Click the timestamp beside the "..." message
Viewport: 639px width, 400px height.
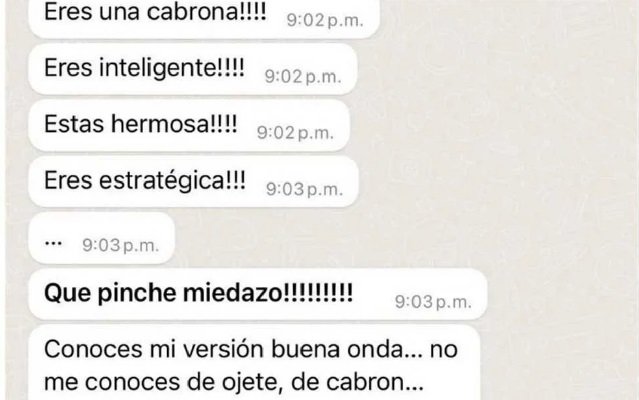(120, 245)
